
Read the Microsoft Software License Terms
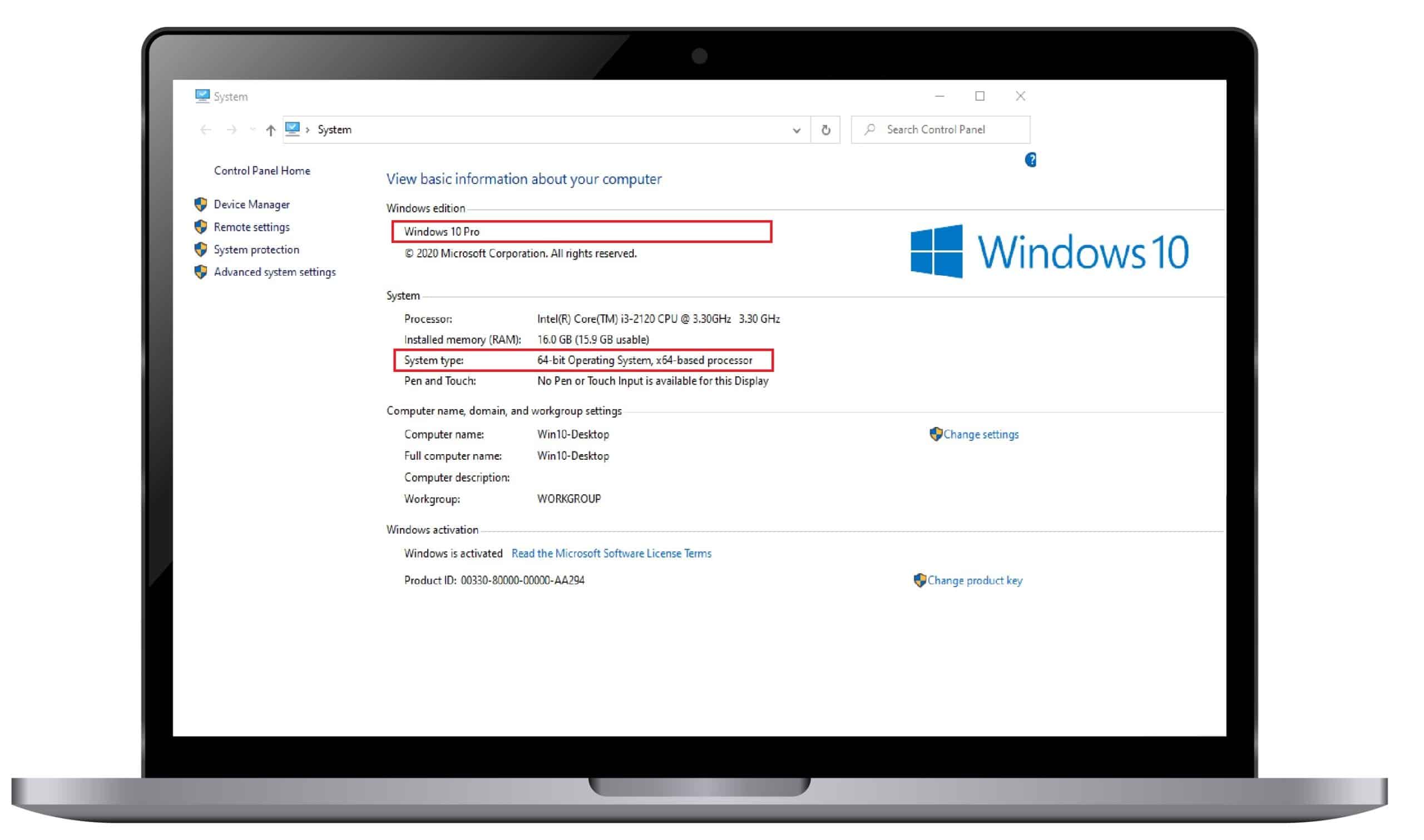(611, 554)
